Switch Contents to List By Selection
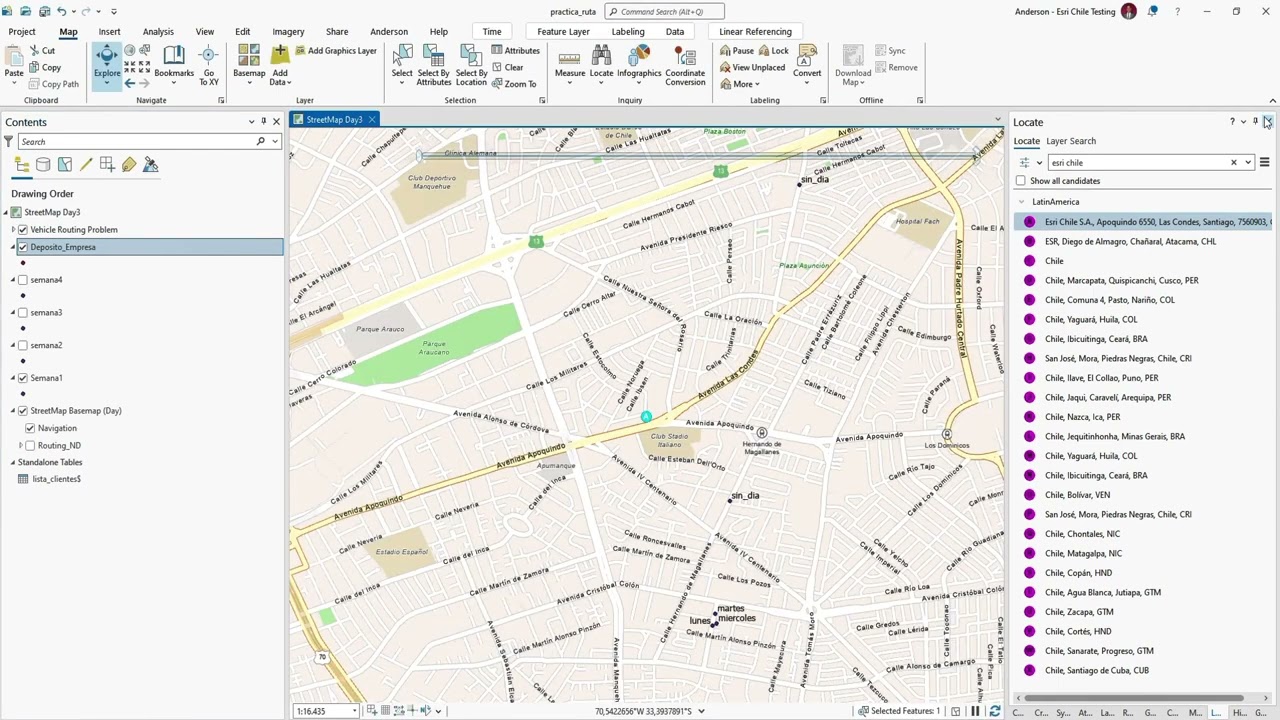1280x720 pixels. (x=65, y=165)
